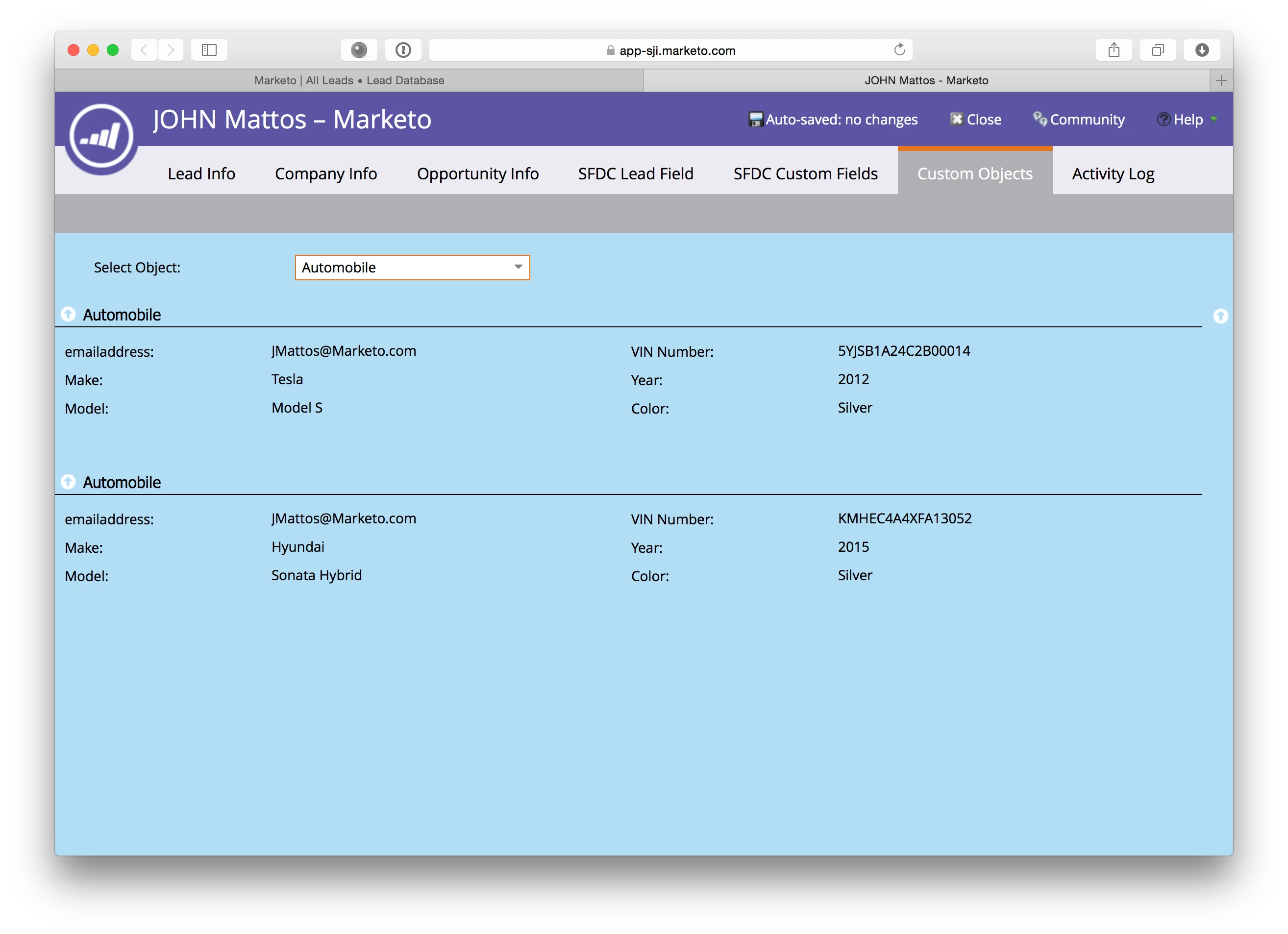Viewport: 1288px width, 934px height.
Task: Switch to Marketo All Leads browser tab
Action: (348, 81)
